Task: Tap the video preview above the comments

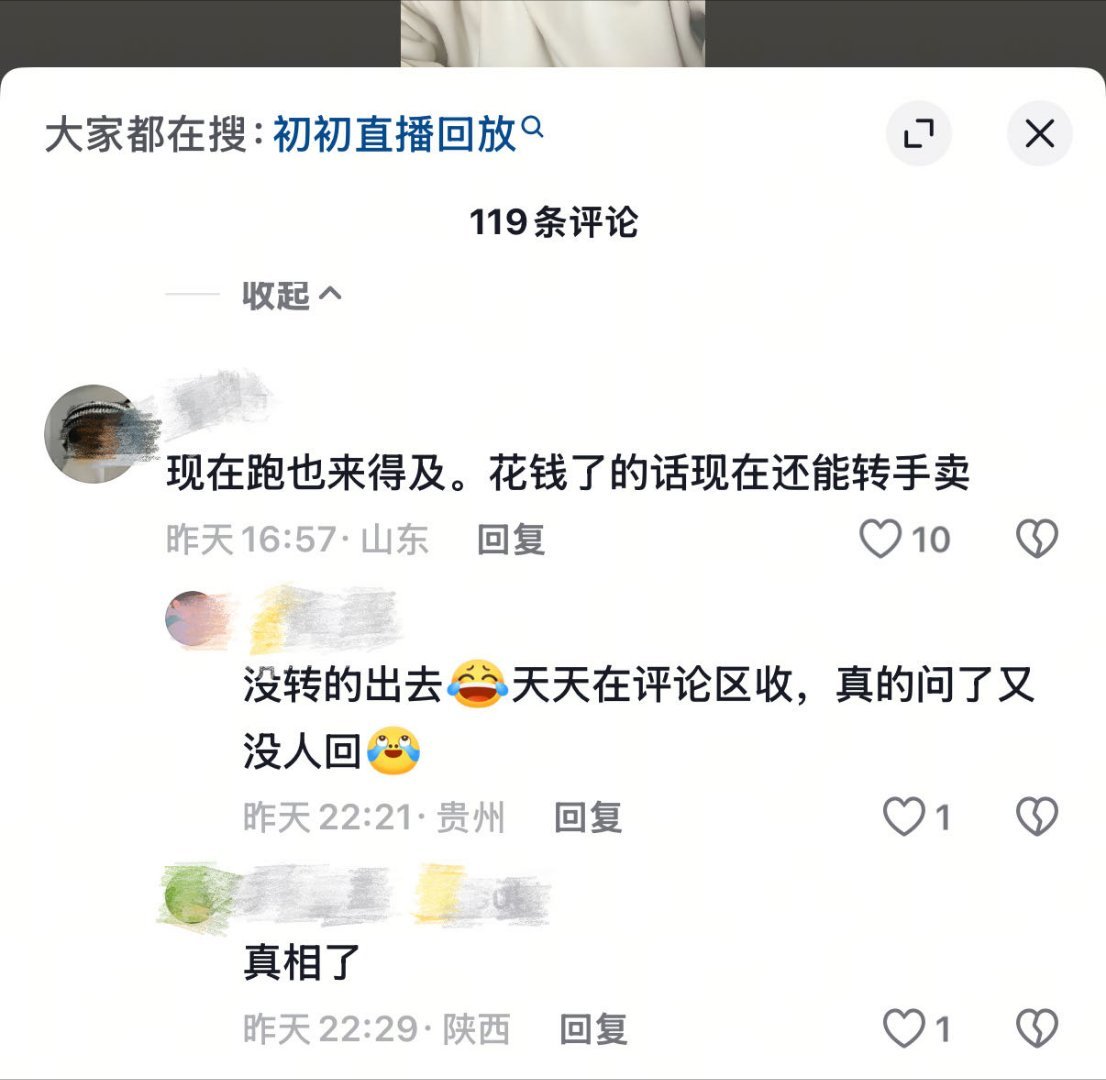Action: (553, 33)
